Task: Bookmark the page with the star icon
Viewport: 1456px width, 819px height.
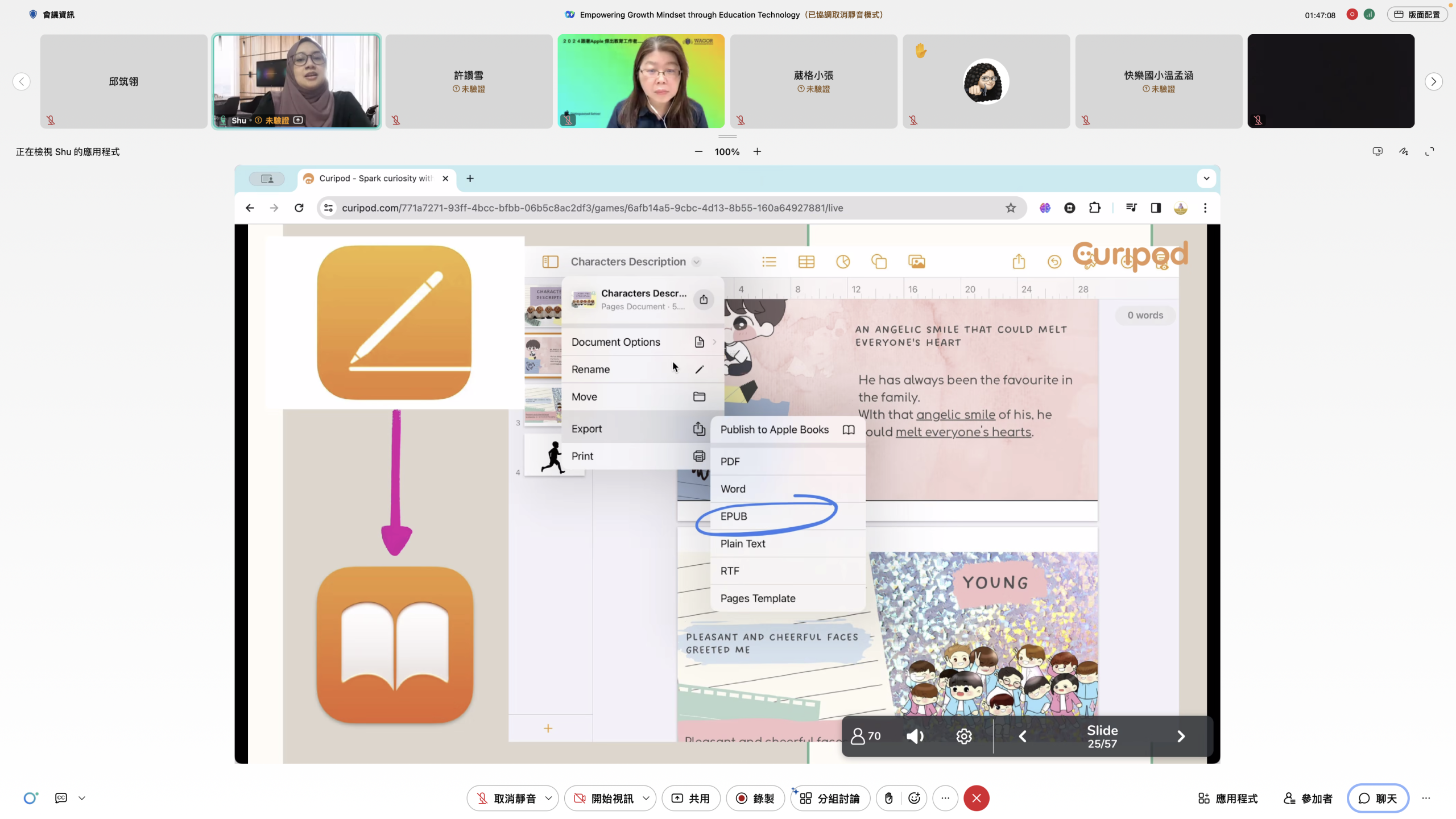Action: tap(1010, 208)
